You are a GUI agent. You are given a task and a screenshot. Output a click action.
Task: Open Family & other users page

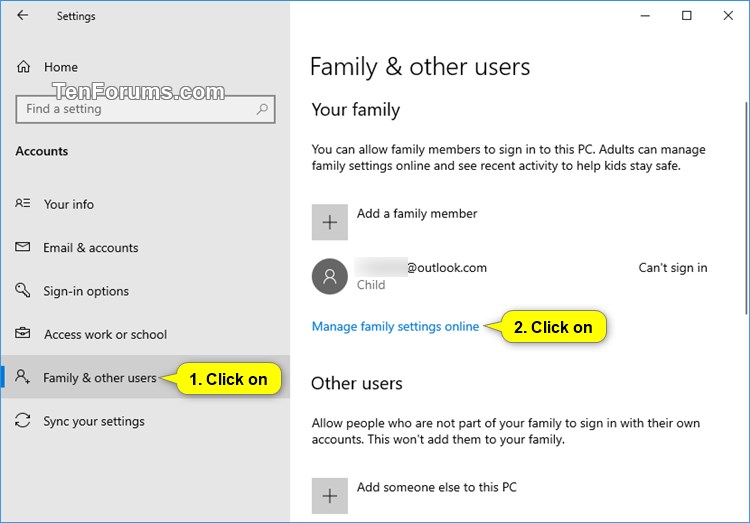pos(99,378)
